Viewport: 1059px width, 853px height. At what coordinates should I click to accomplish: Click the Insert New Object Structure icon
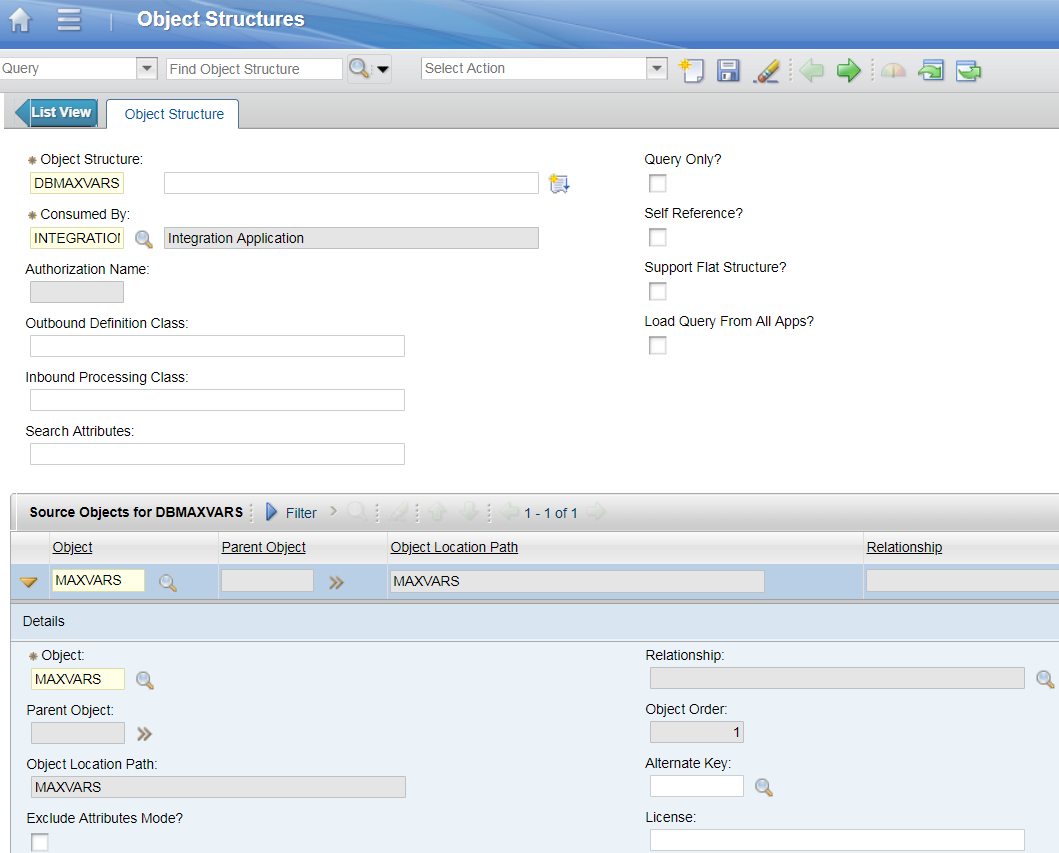(x=691, y=70)
